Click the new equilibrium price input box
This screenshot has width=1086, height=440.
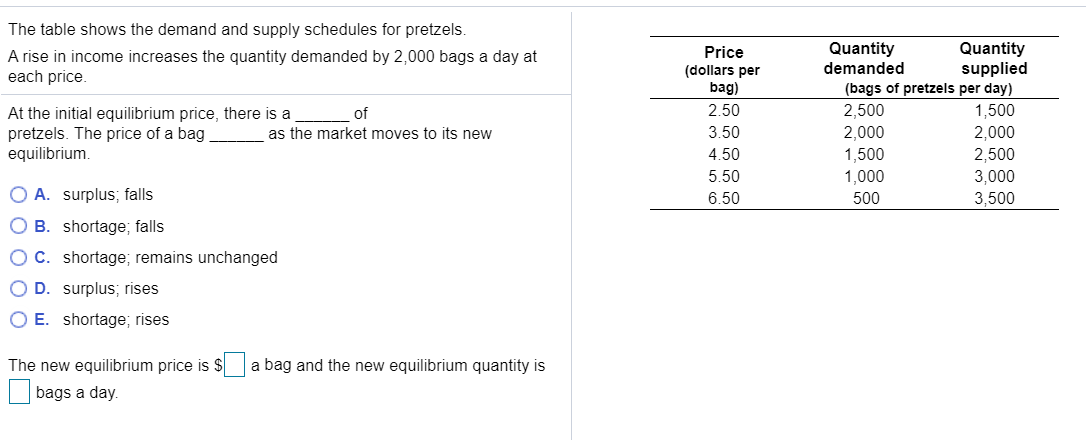[x=235, y=364]
